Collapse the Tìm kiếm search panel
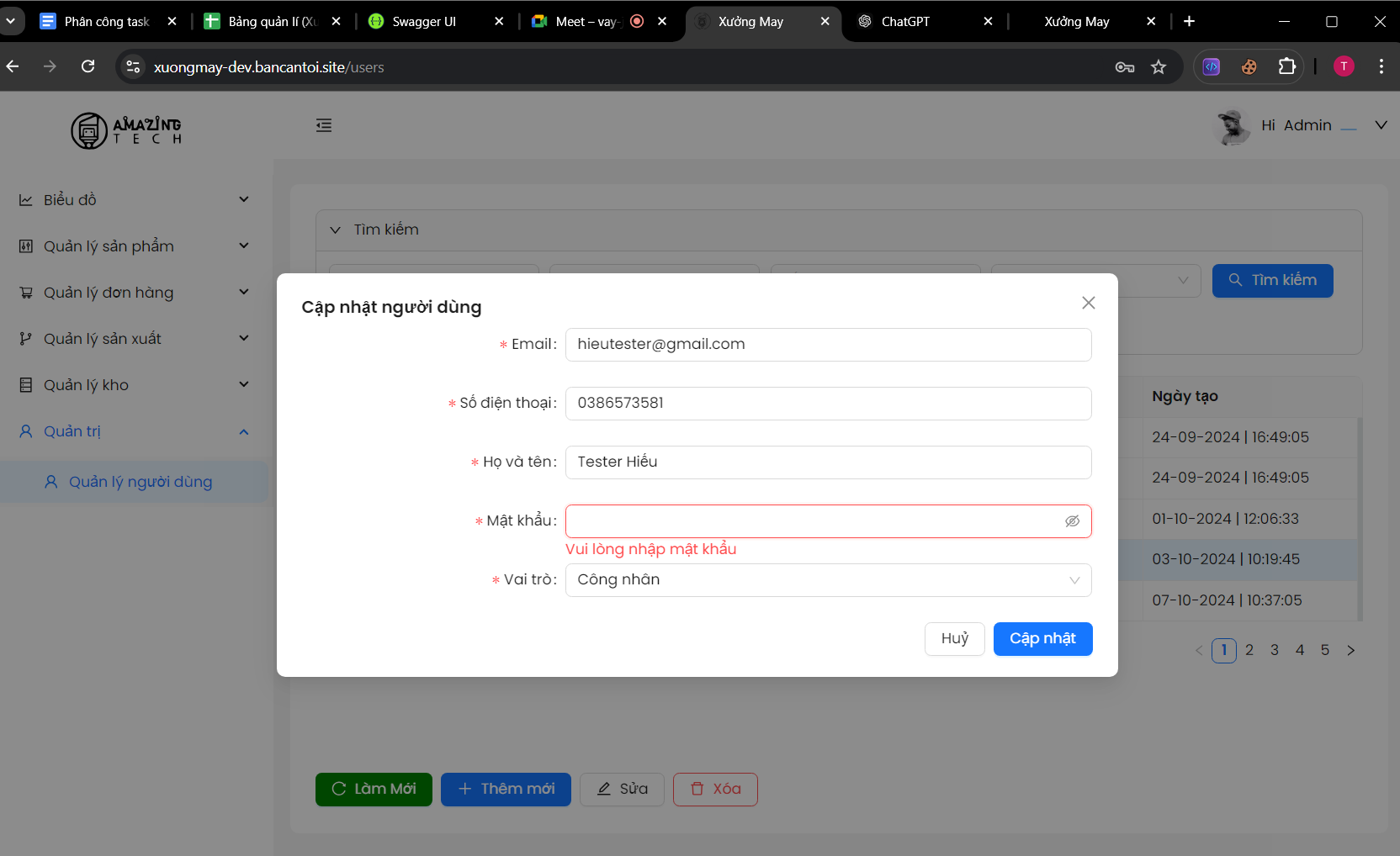Screen dimensions: 1400x856 coord(336,230)
